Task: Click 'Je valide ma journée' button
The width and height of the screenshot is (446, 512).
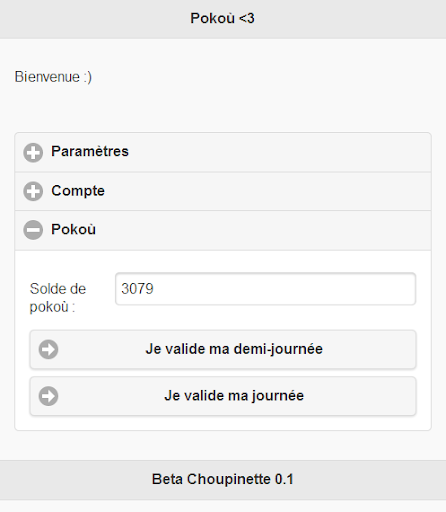Action: click(x=223, y=396)
